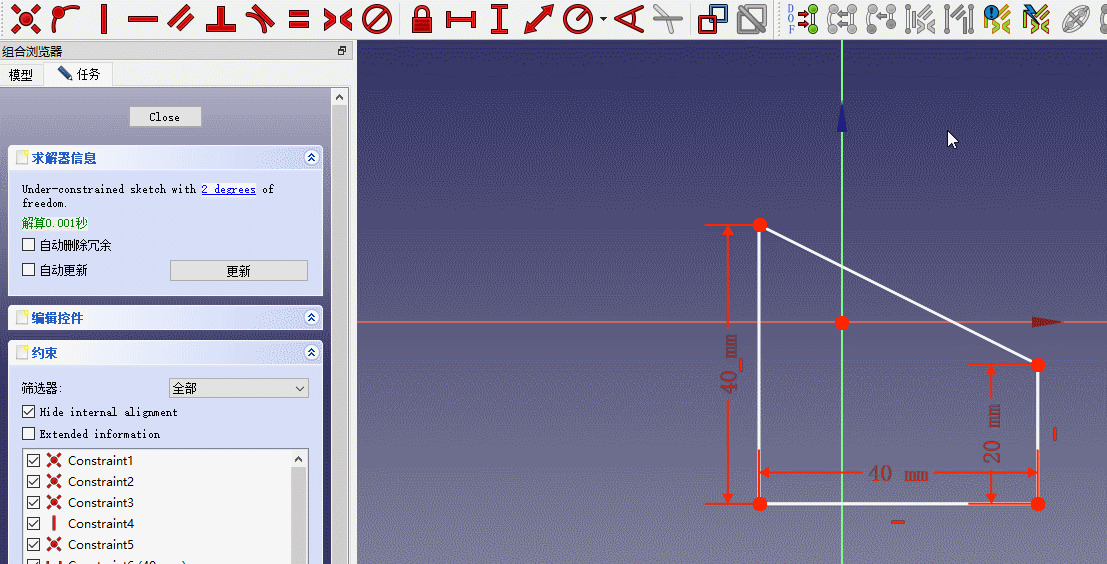Select the top-left sketch vertex

(x=760, y=225)
